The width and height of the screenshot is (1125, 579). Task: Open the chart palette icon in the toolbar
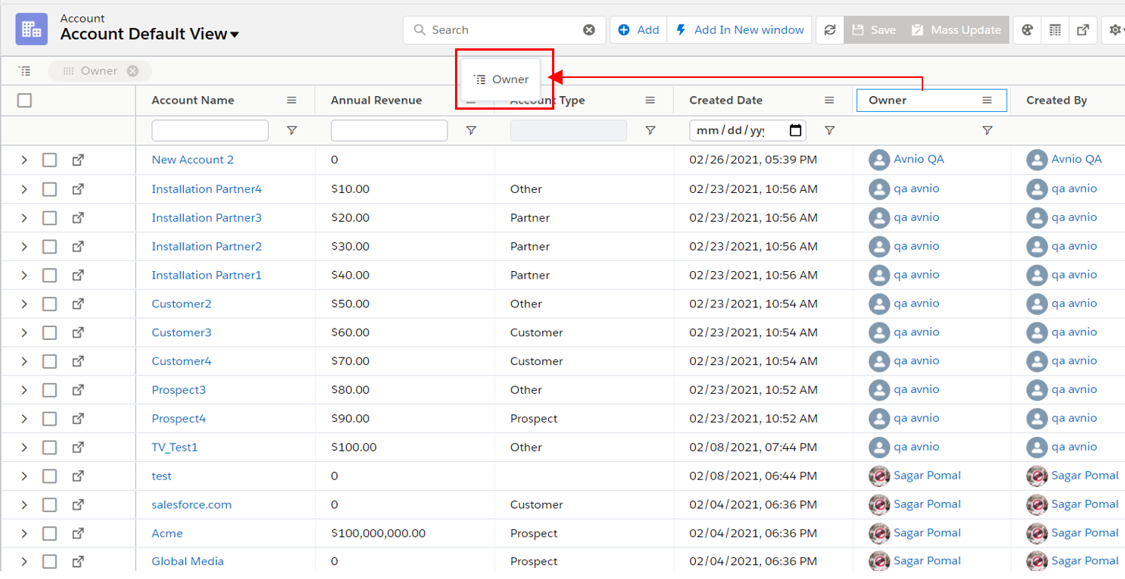click(x=1027, y=30)
